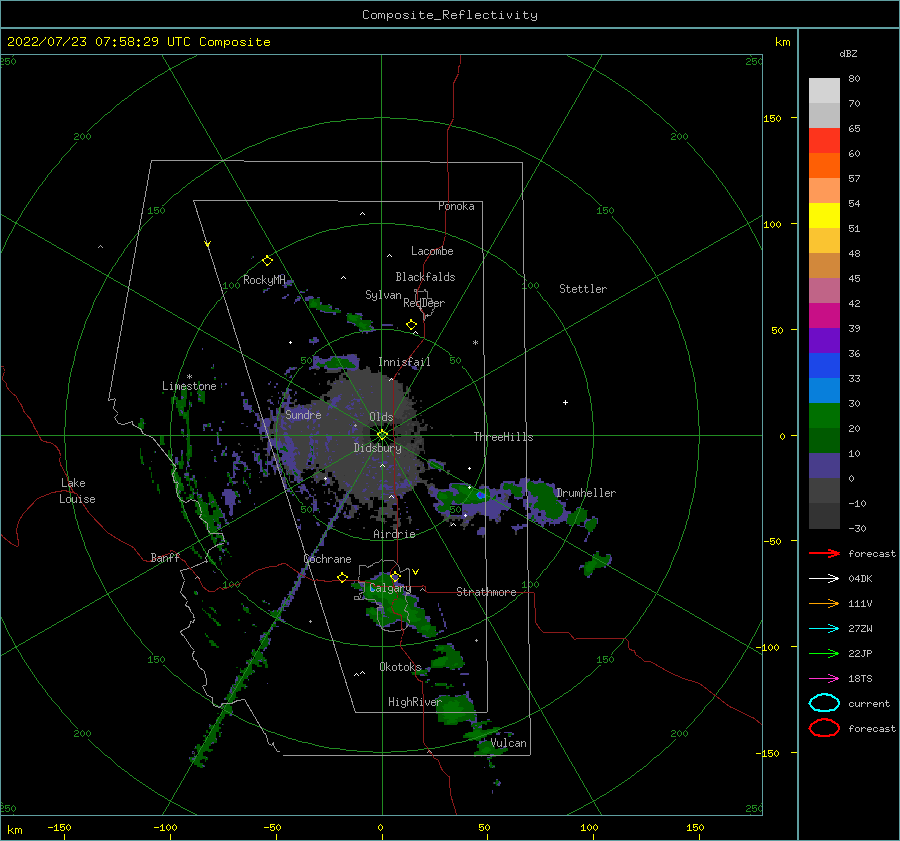Click the white asterisk marker above Limestone
Screen dimensions: 900x841
[x=189, y=377]
